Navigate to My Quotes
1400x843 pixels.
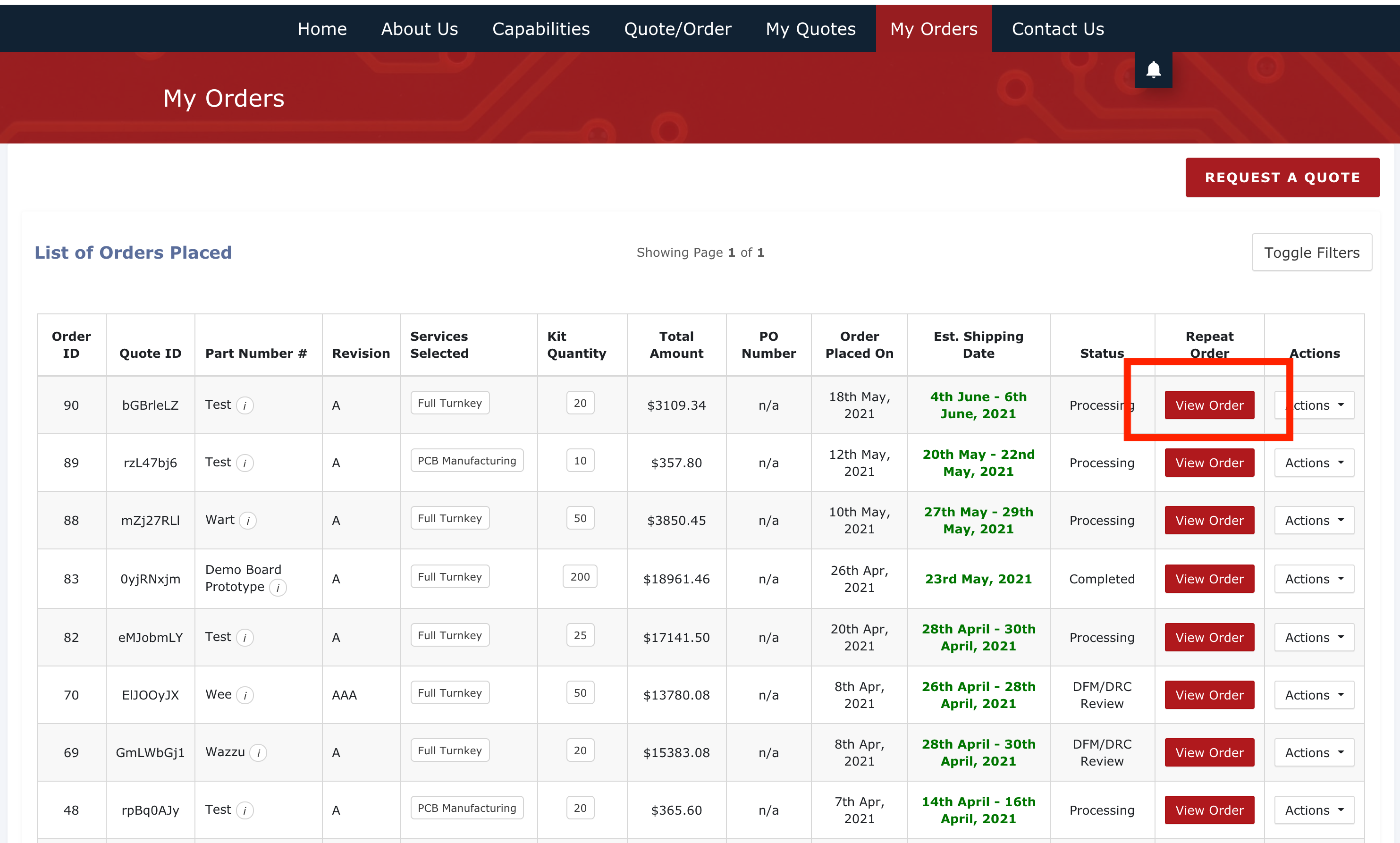pyautogui.click(x=810, y=28)
